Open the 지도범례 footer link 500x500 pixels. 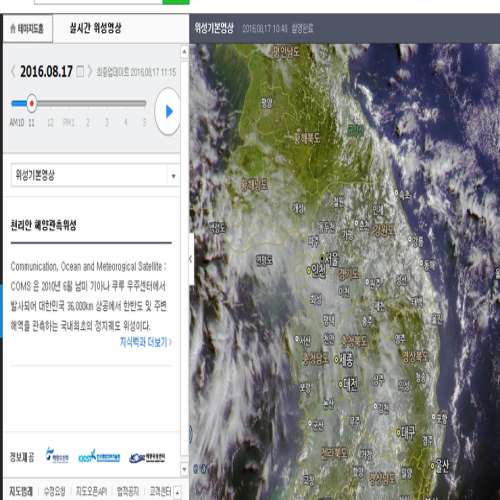[21, 491]
